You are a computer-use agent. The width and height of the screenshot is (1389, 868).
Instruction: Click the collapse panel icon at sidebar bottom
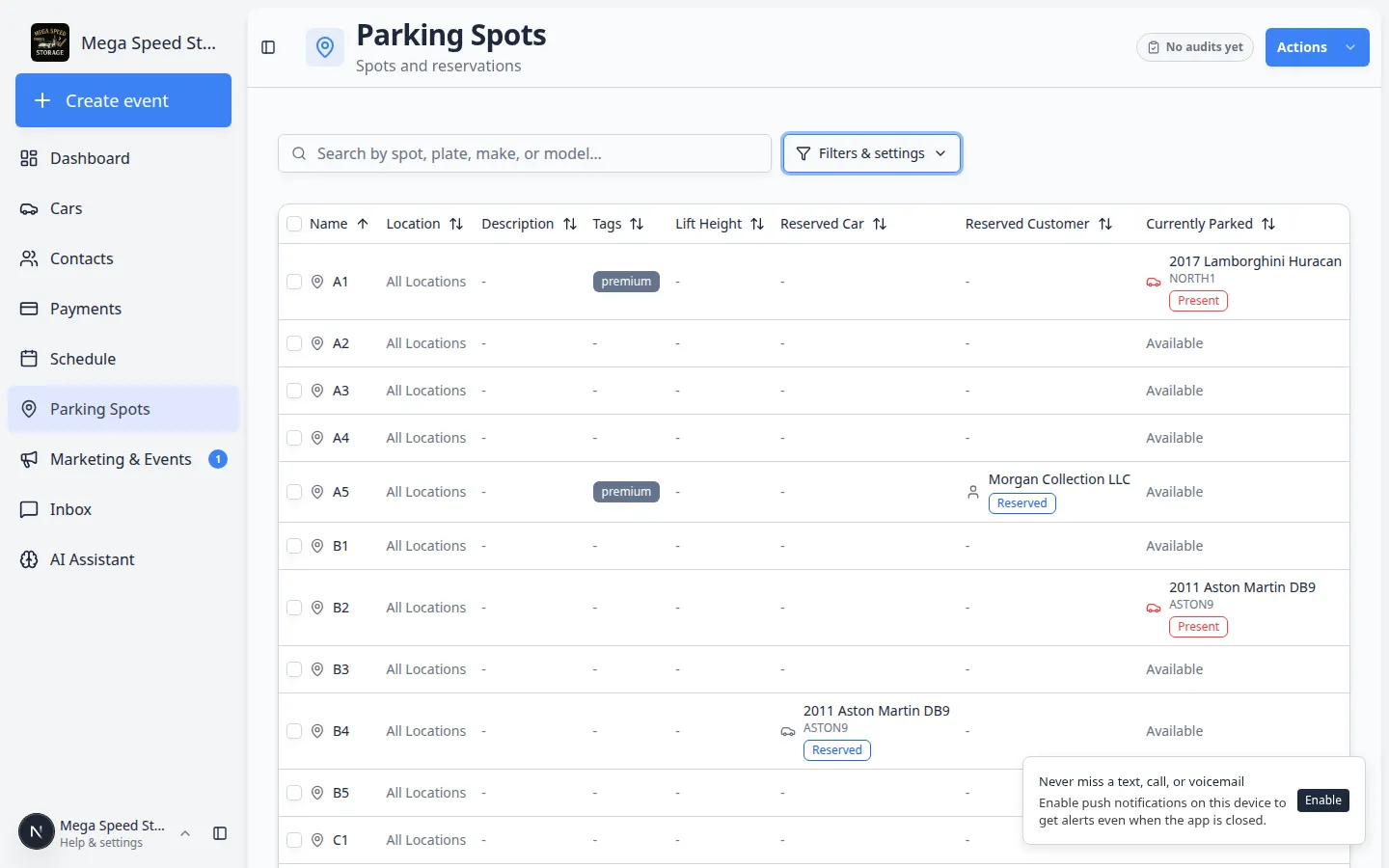[x=220, y=833]
